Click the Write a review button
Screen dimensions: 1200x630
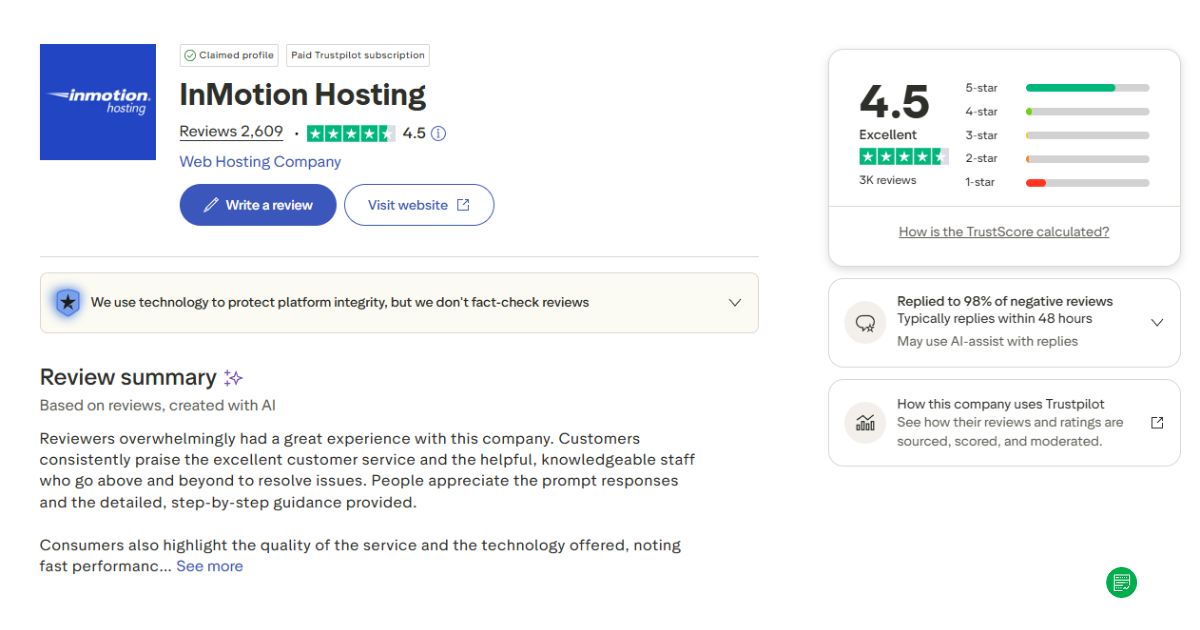click(x=257, y=204)
